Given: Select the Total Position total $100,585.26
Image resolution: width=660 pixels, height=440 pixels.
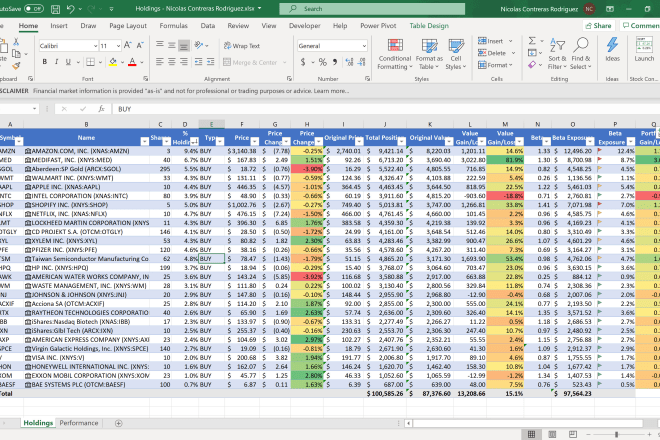Looking at the screenshot, I should click(384, 394).
